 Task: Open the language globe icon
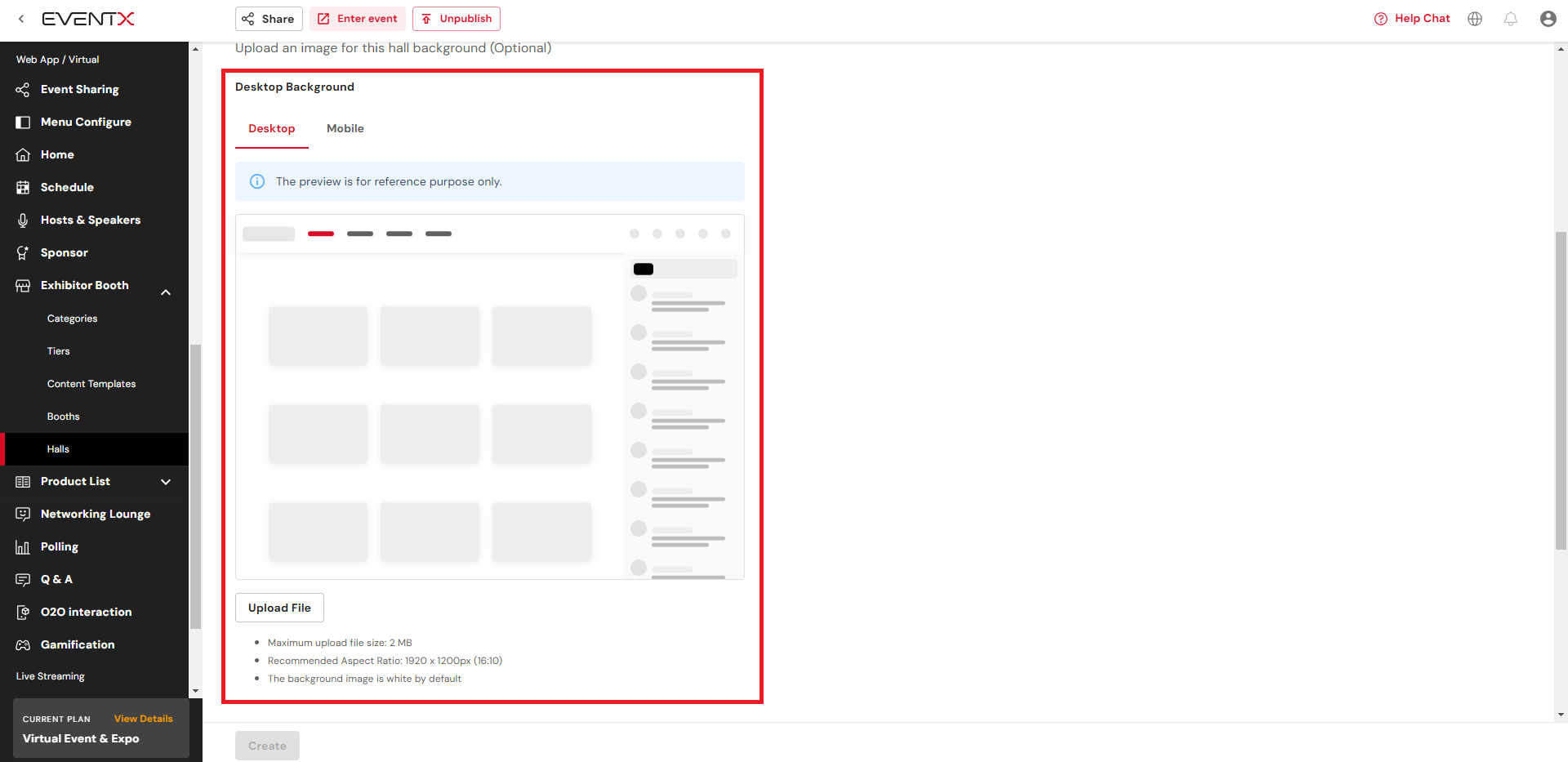point(1475,19)
